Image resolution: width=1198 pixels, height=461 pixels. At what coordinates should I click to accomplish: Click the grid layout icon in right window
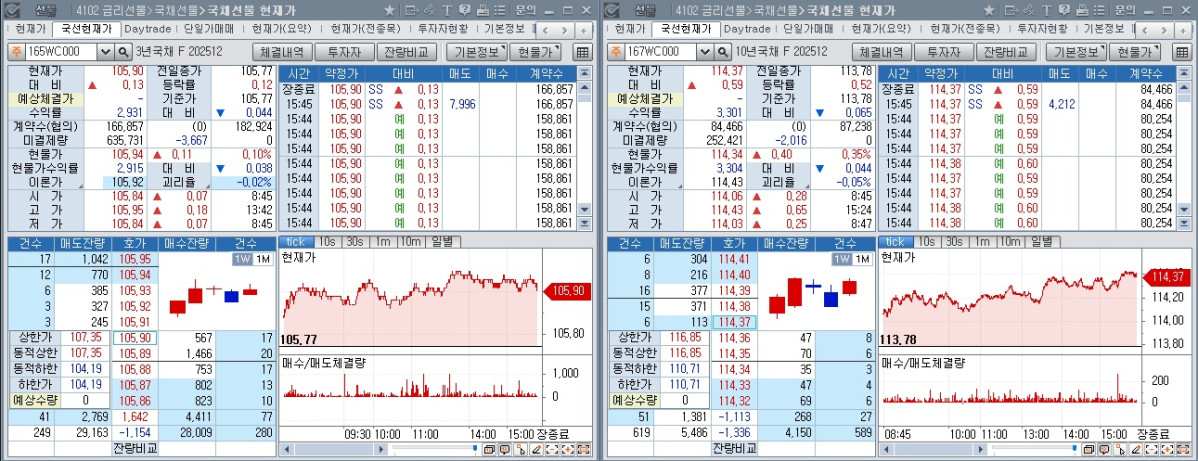pyautogui.click(x=1181, y=52)
